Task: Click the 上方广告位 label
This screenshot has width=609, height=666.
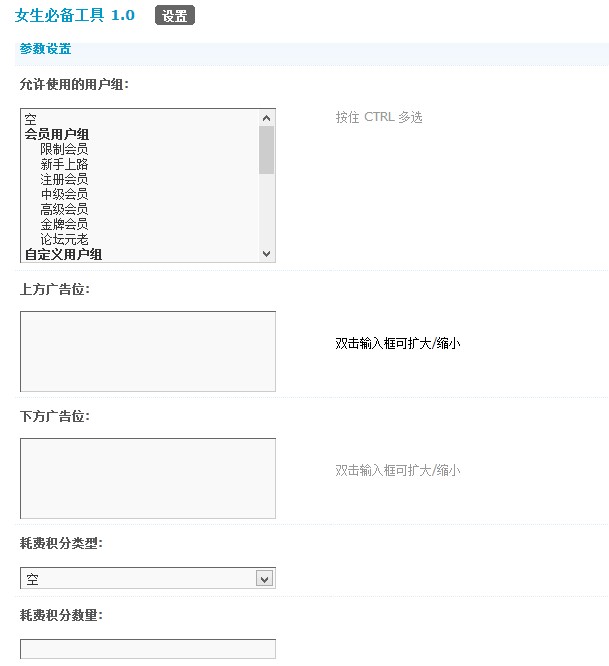Action: point(55,289)
